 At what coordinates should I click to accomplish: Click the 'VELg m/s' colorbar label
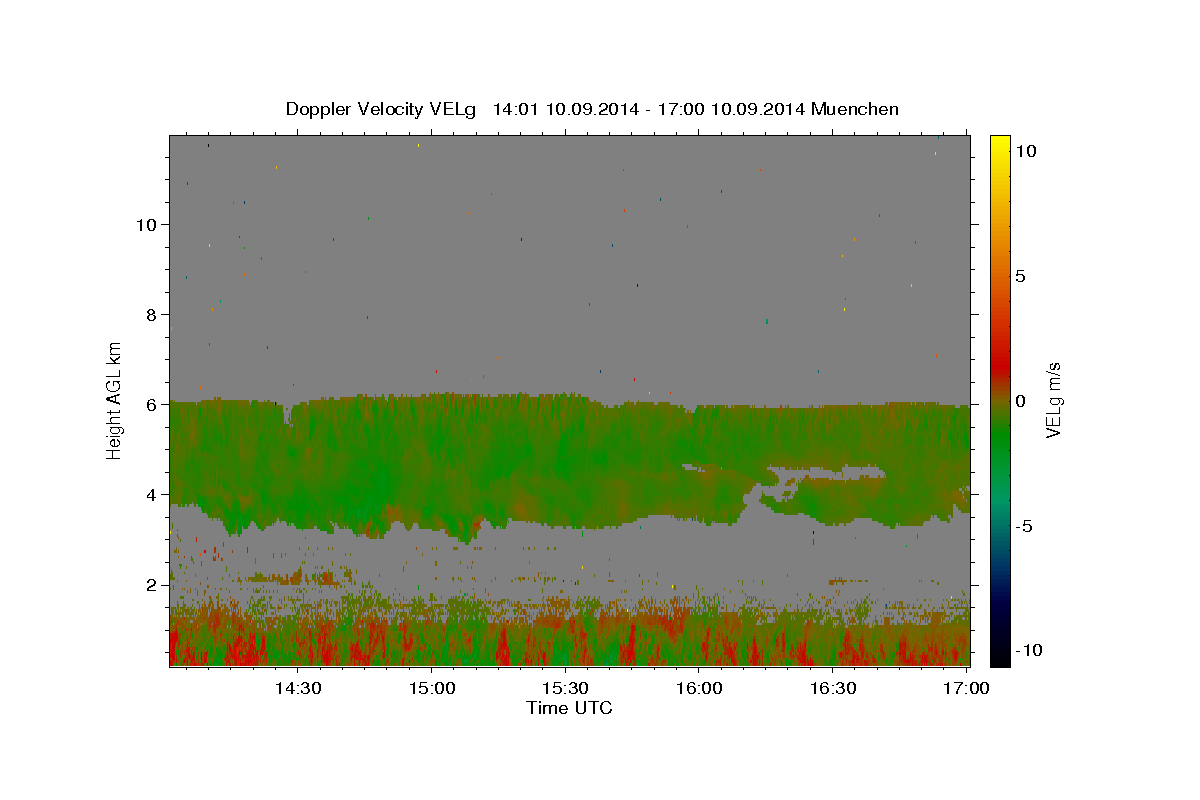[x=1054, y=400]
